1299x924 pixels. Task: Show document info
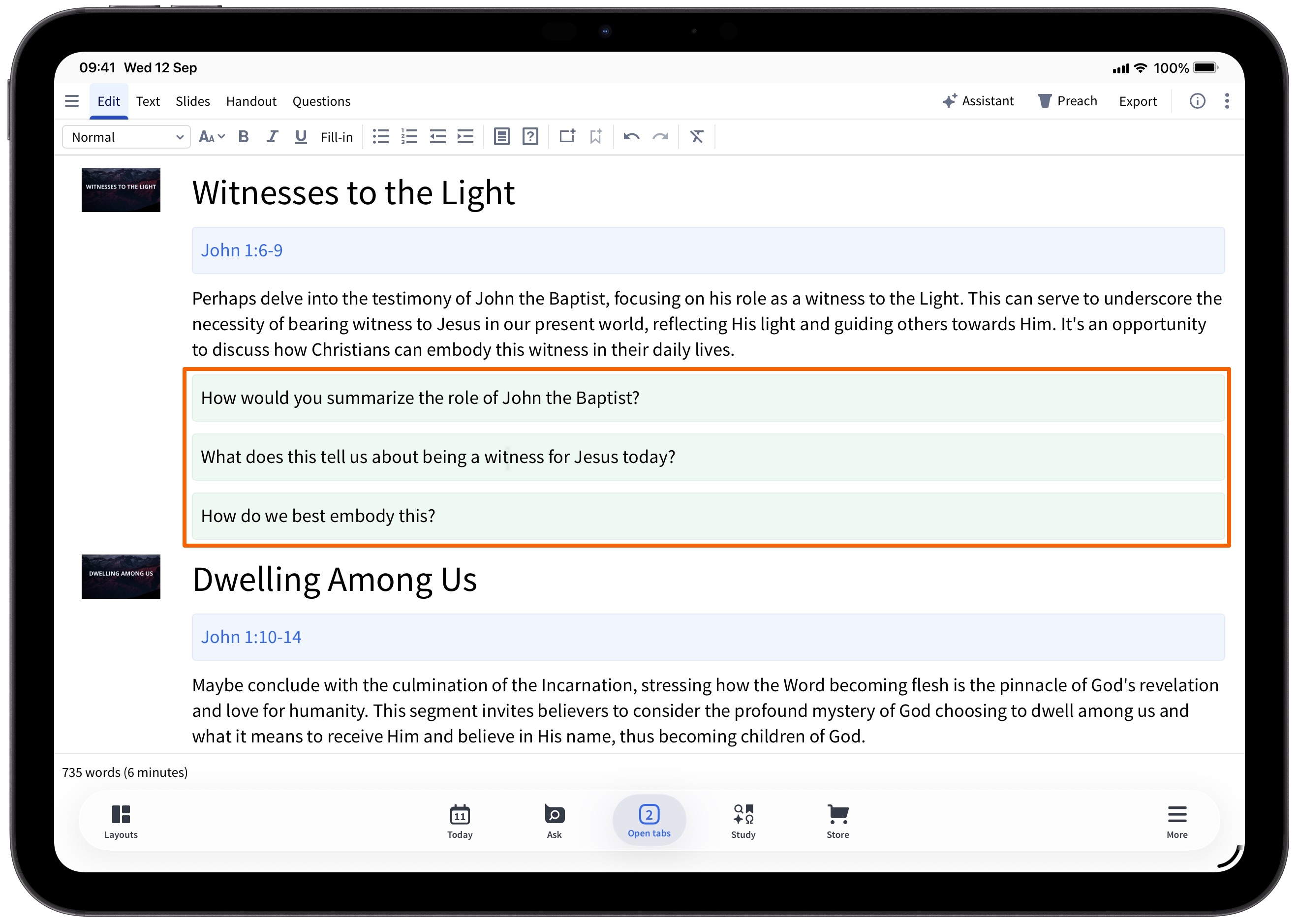[x=1197, y=101]
